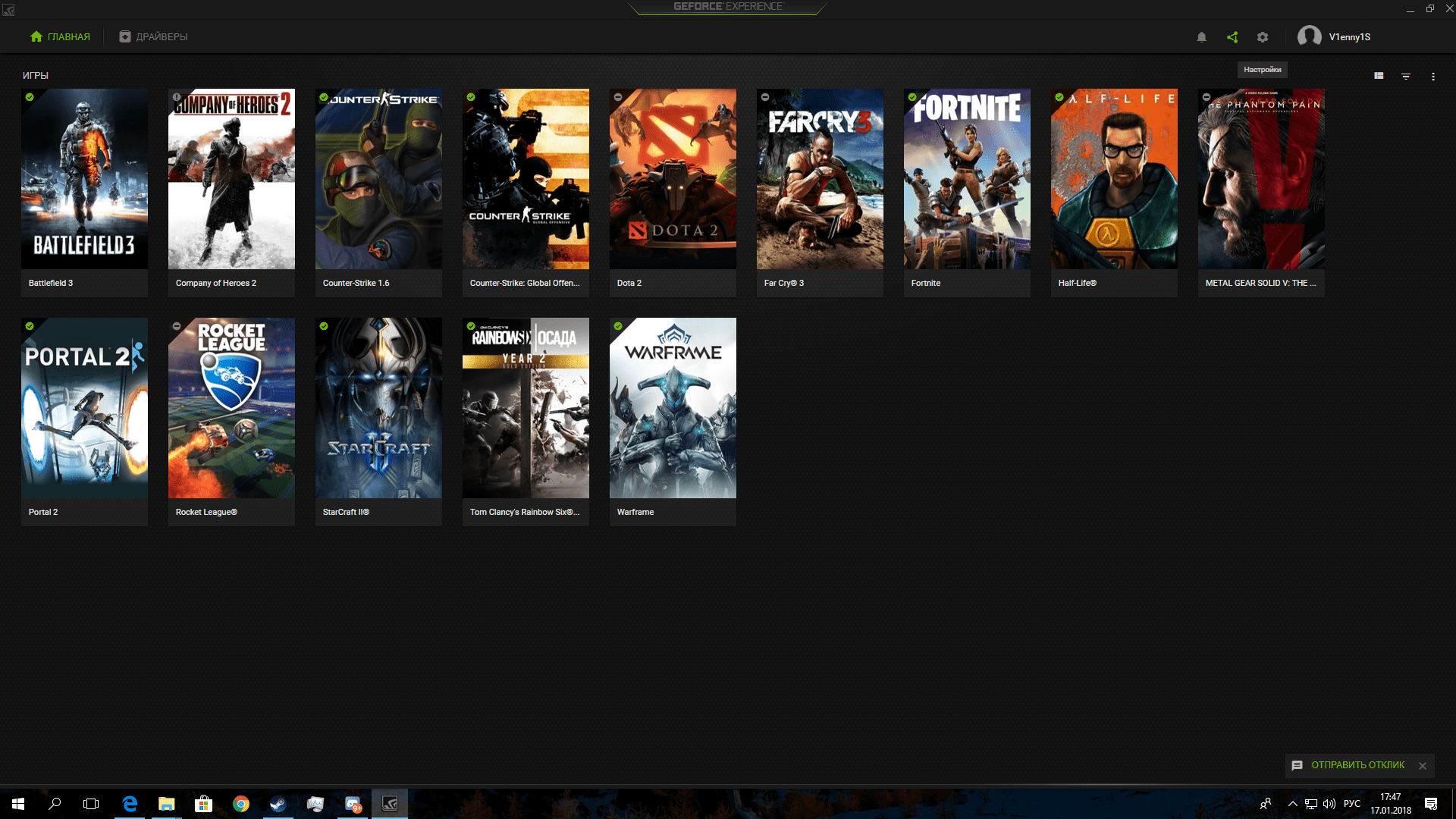Image resolution: width=1456 pixels, height=819 pixels.
Task: Open Windows taskbar search
Action: pyautogui.click(x=55, y=804)
